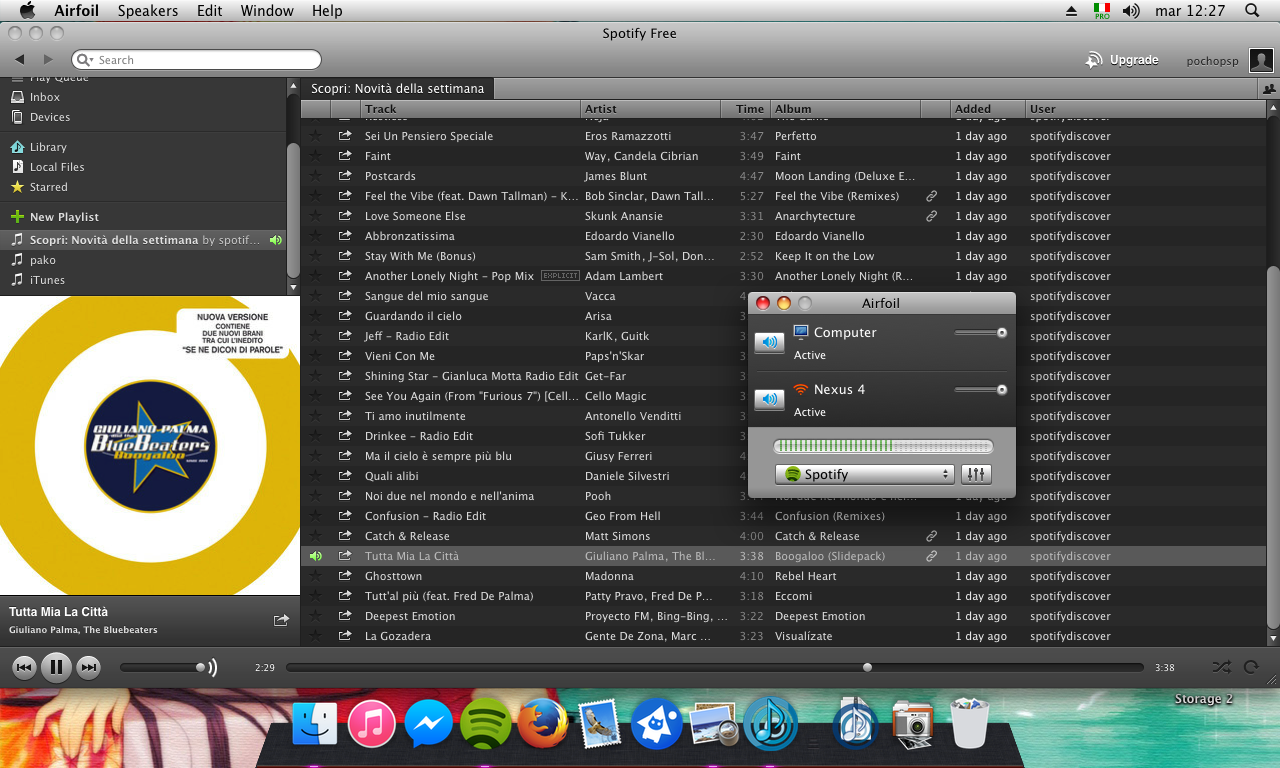Click the Spotify search field
Viewport: 1280px width, 768px height.
coord(196,60)
